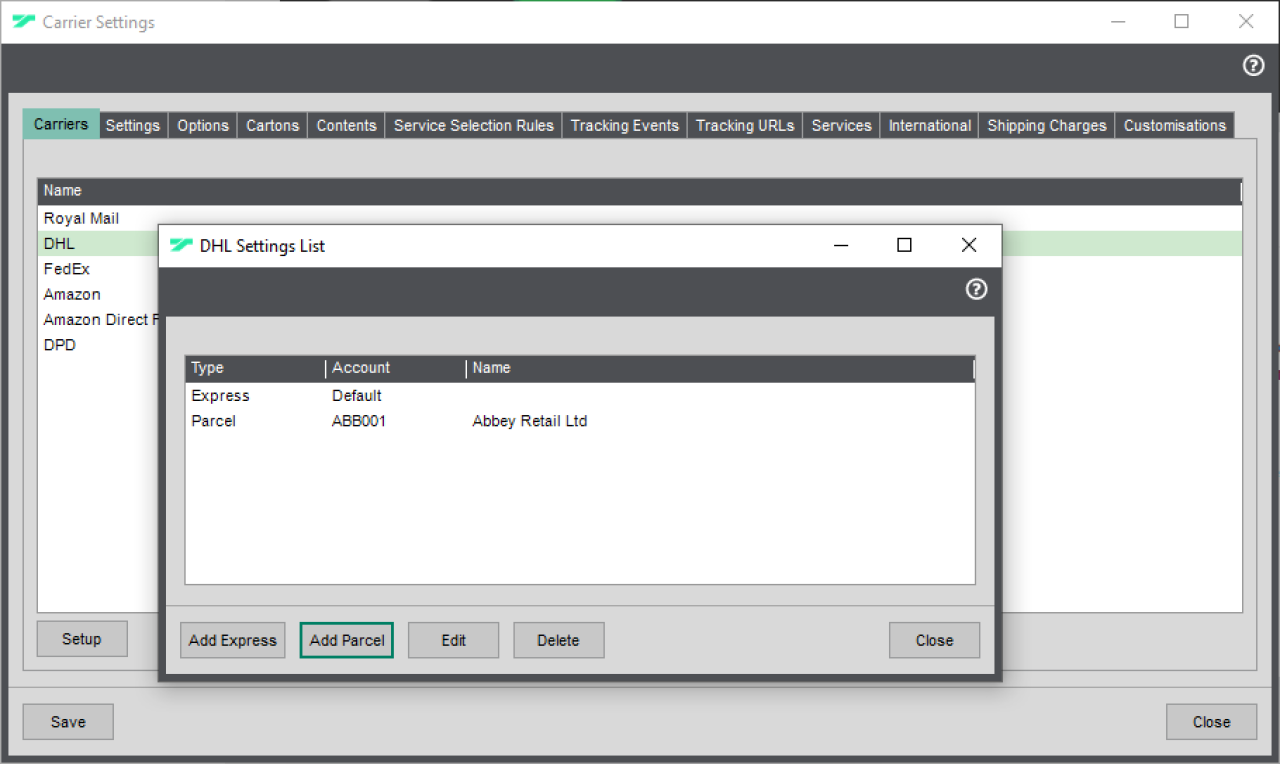Save the carrier settings

click(x=68, y=722)
